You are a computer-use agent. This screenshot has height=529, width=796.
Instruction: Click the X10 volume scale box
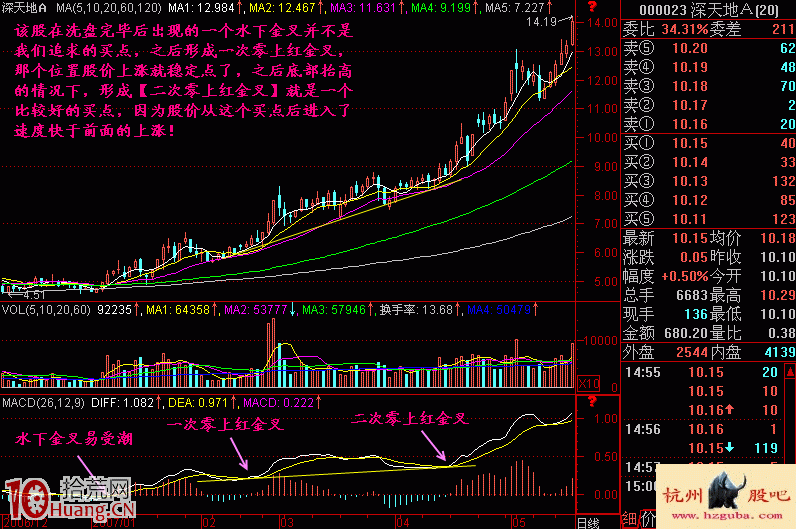[589, 383]
